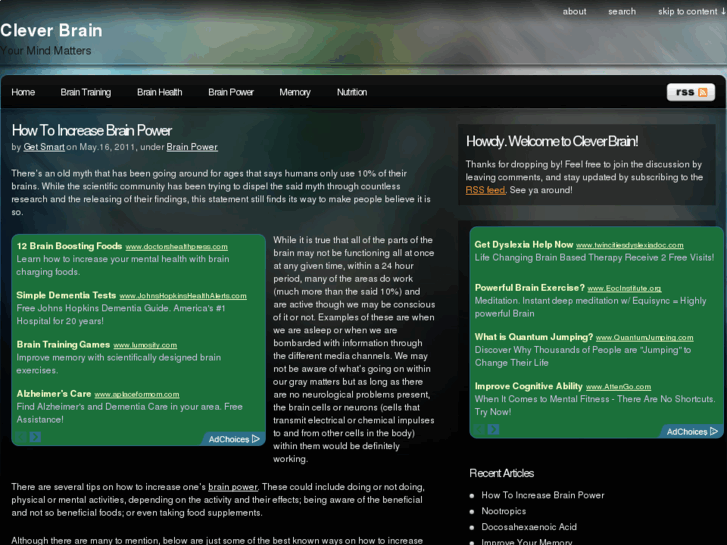
Task: Open AdChoices in the sidebar ad block
Action: coord(692,431)
